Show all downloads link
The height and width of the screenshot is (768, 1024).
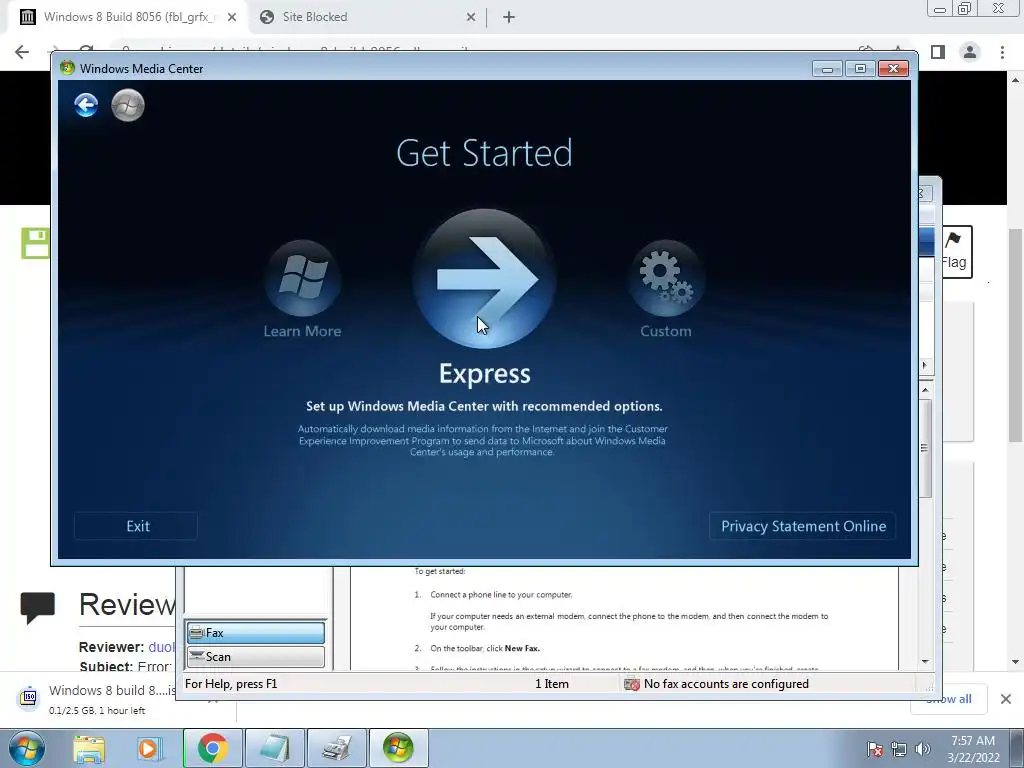tap(948, 699)
